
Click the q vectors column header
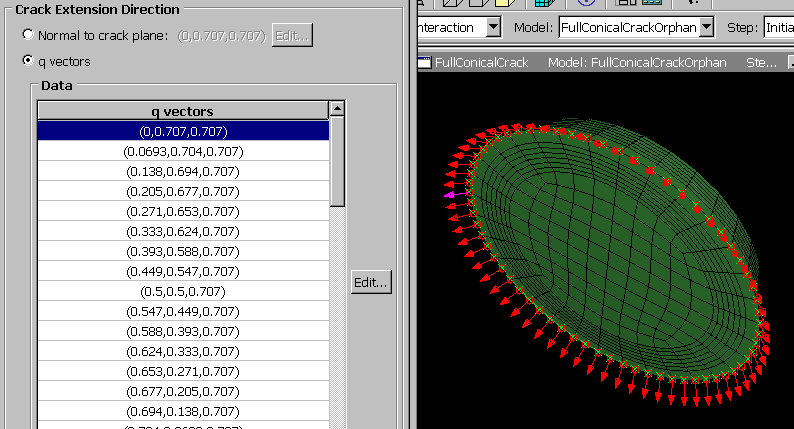183,111
